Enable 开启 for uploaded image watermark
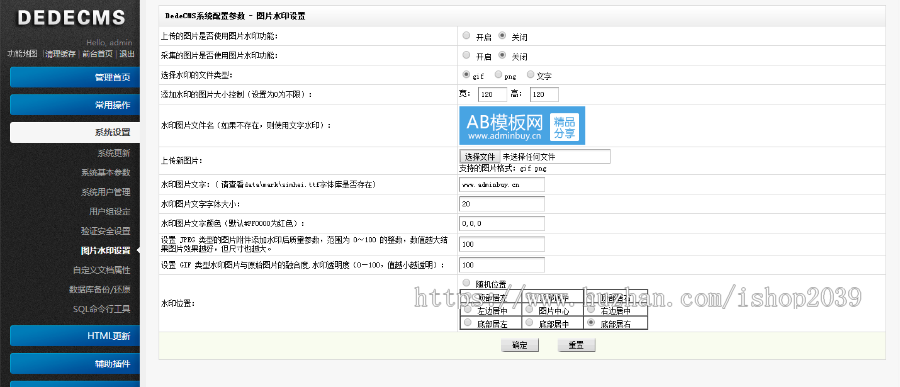The image size is (900, 387). pos(466,36)
